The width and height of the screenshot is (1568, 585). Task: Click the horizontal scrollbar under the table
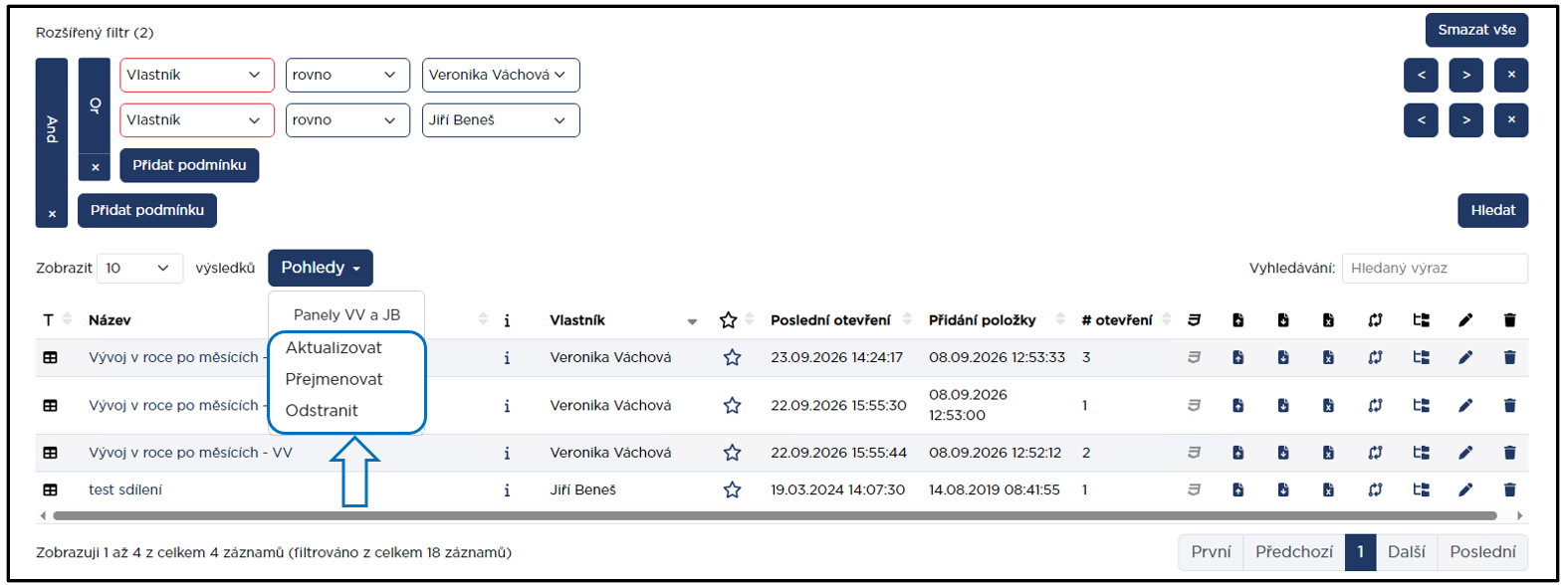click(x=775, y=515)
